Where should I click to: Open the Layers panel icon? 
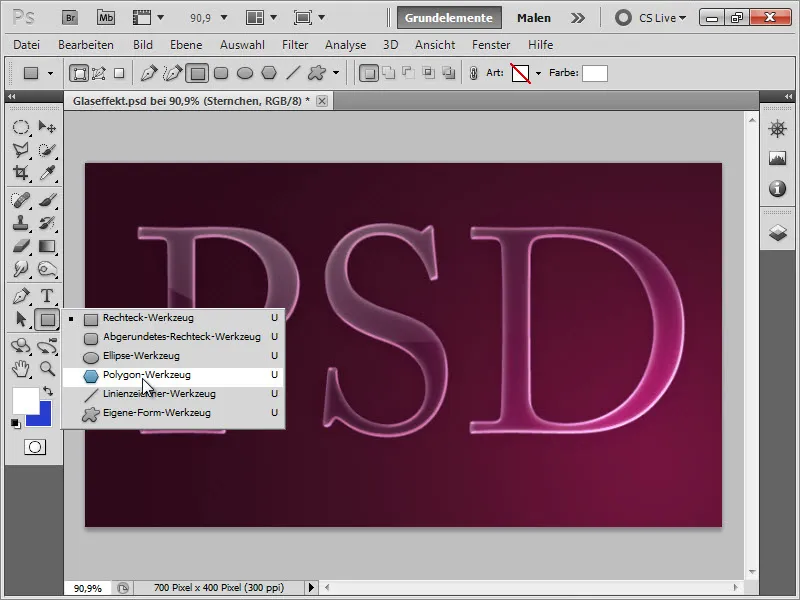[x=778, y=233]
